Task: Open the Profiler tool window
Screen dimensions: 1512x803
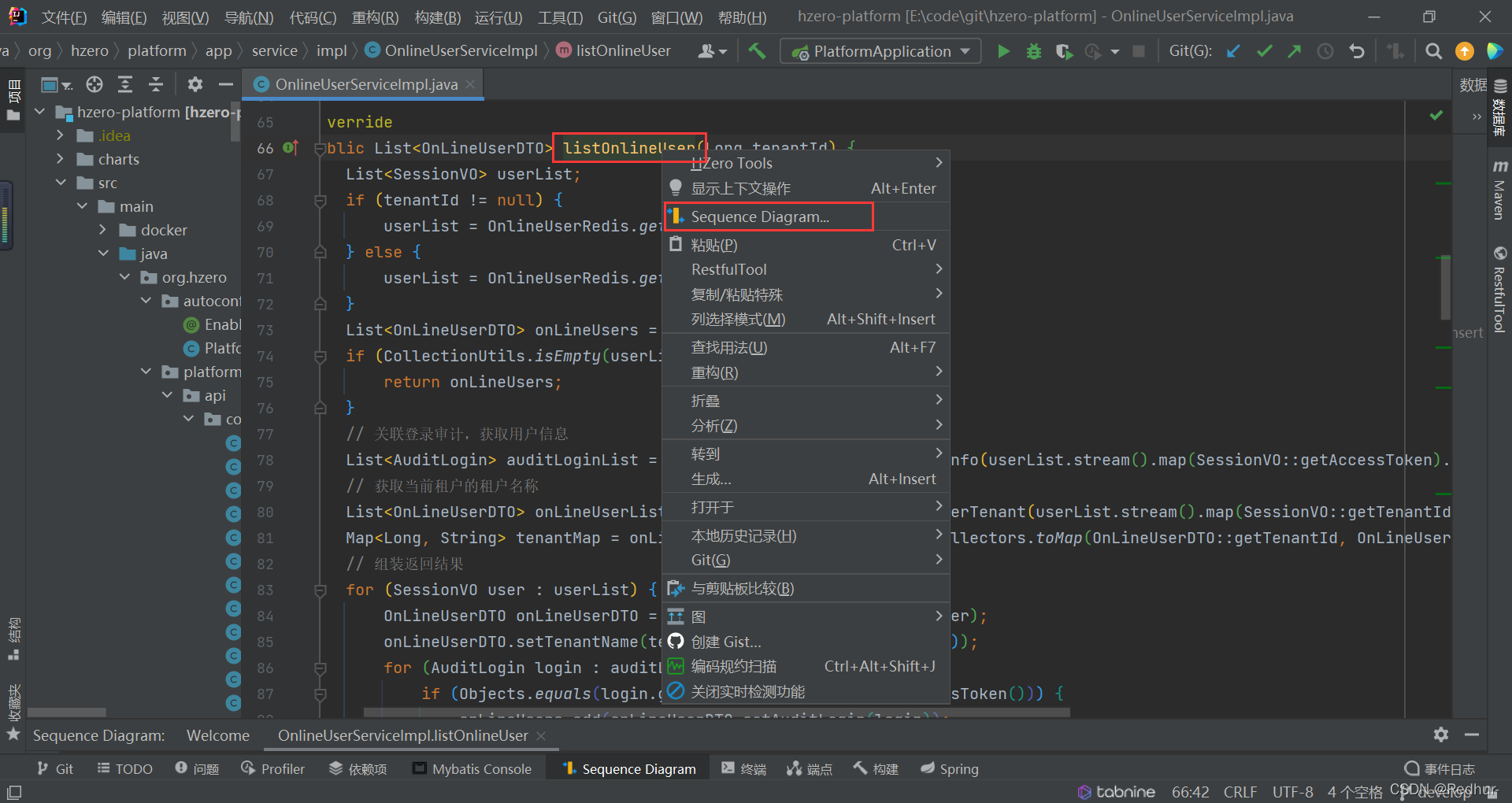Action: point(272,768)
